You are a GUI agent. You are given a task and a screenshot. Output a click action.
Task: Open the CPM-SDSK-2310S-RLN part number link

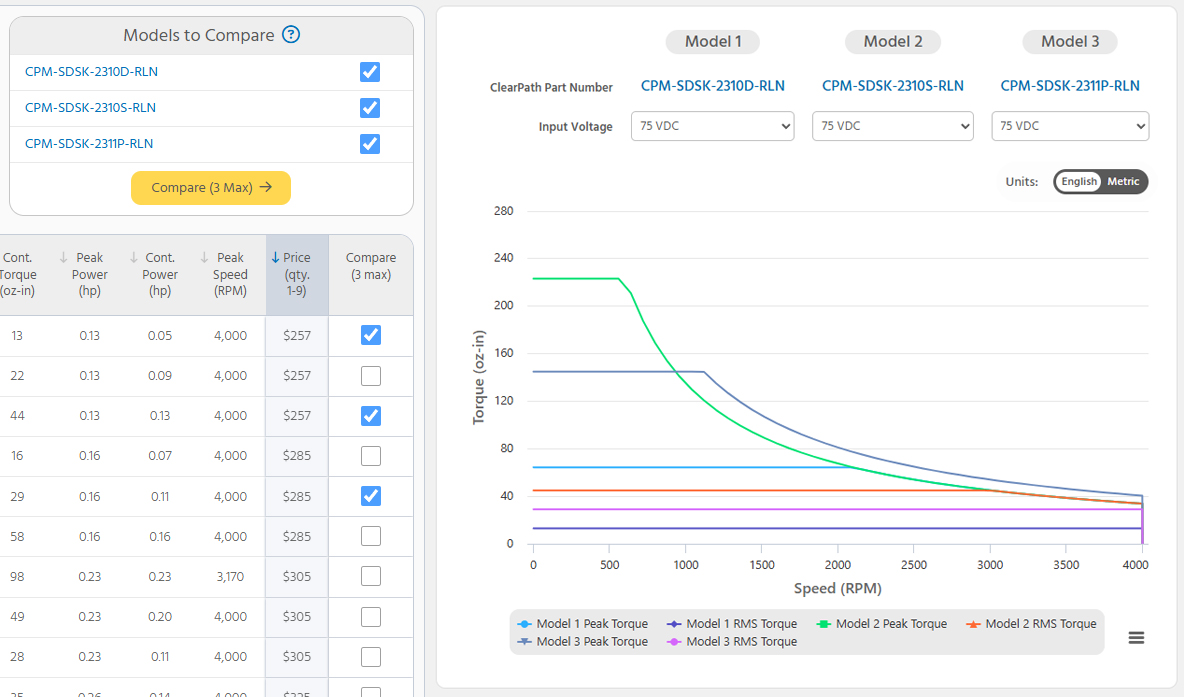pyautogui.click(x=893, y=85)
